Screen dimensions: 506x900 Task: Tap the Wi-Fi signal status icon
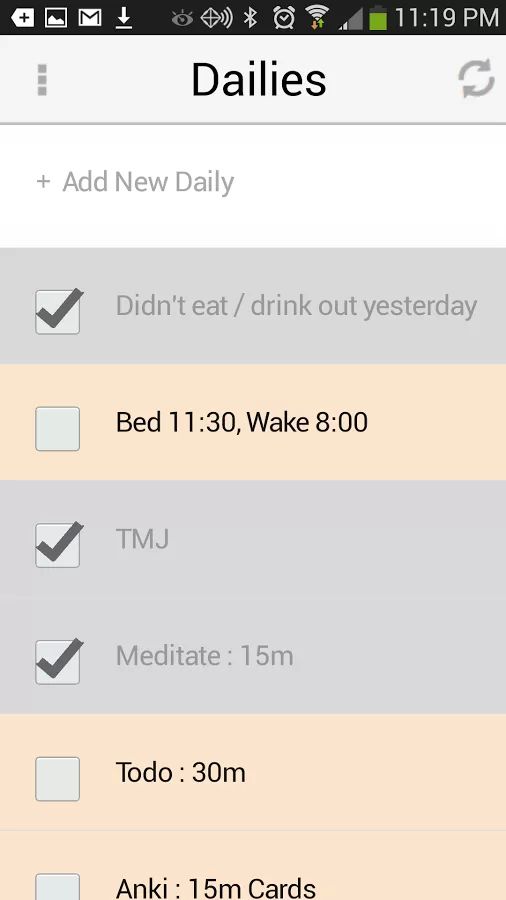click(x=317, y=18)
